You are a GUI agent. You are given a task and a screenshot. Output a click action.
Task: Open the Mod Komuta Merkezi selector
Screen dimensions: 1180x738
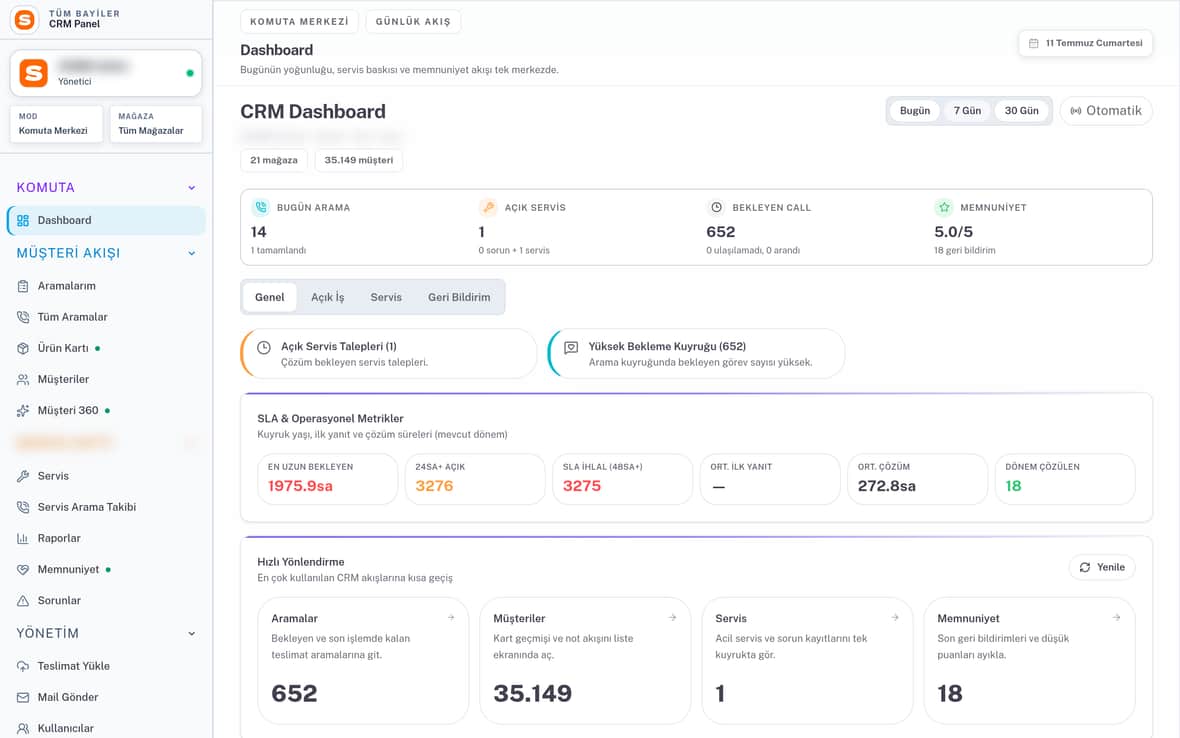tap(56, 124)
